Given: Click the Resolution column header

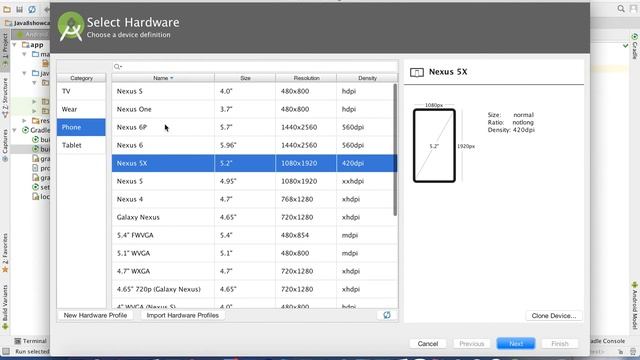Looking at the screenshot, I should [x=306, y=78].
